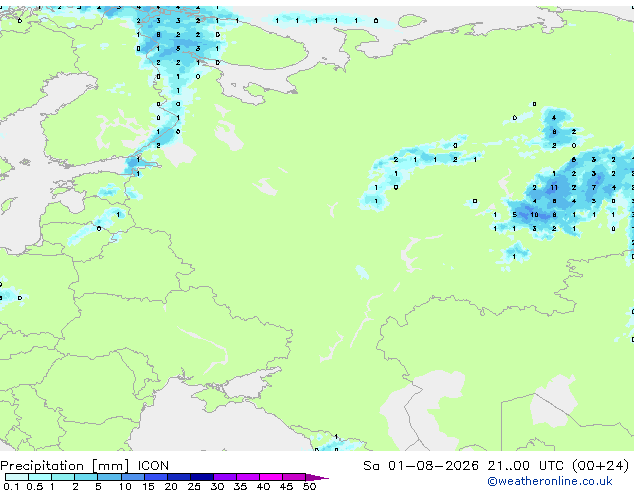Pick the 20–25 mm legend swatch
This screenshot has height=490, width=634.
tap(178, 477)
